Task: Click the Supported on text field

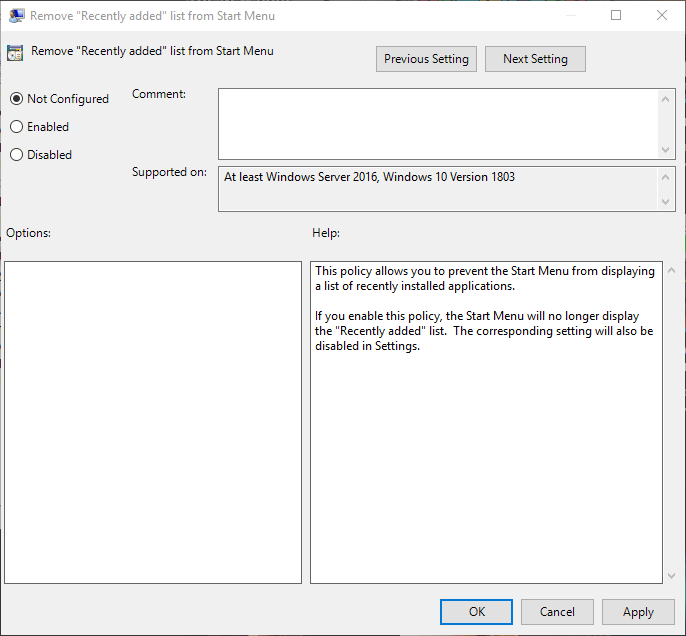Action: point(438,189)
